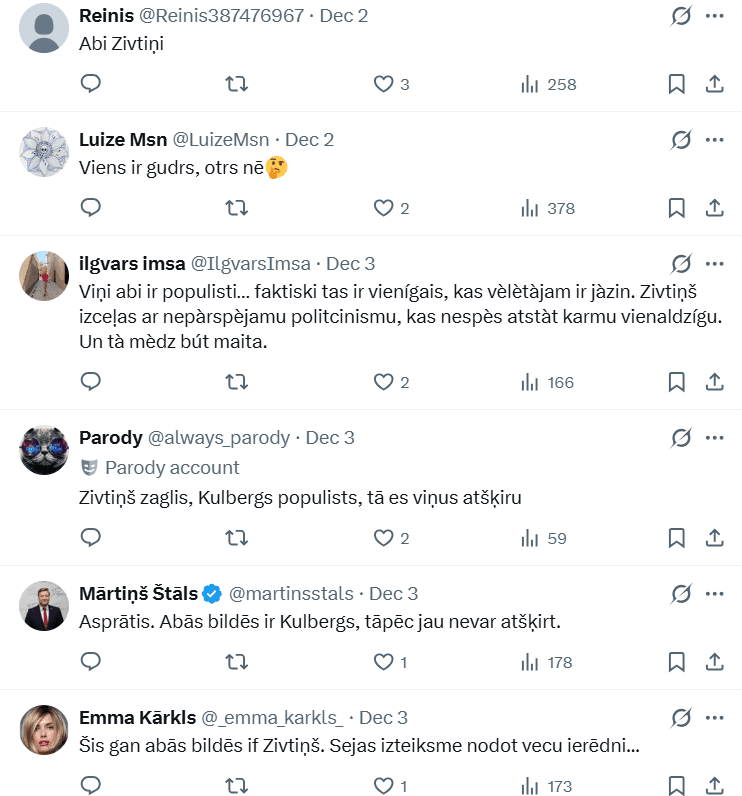Like ilgvars imsa's tweet
Screen dimensions: 742x796
(x=383, y=381)
